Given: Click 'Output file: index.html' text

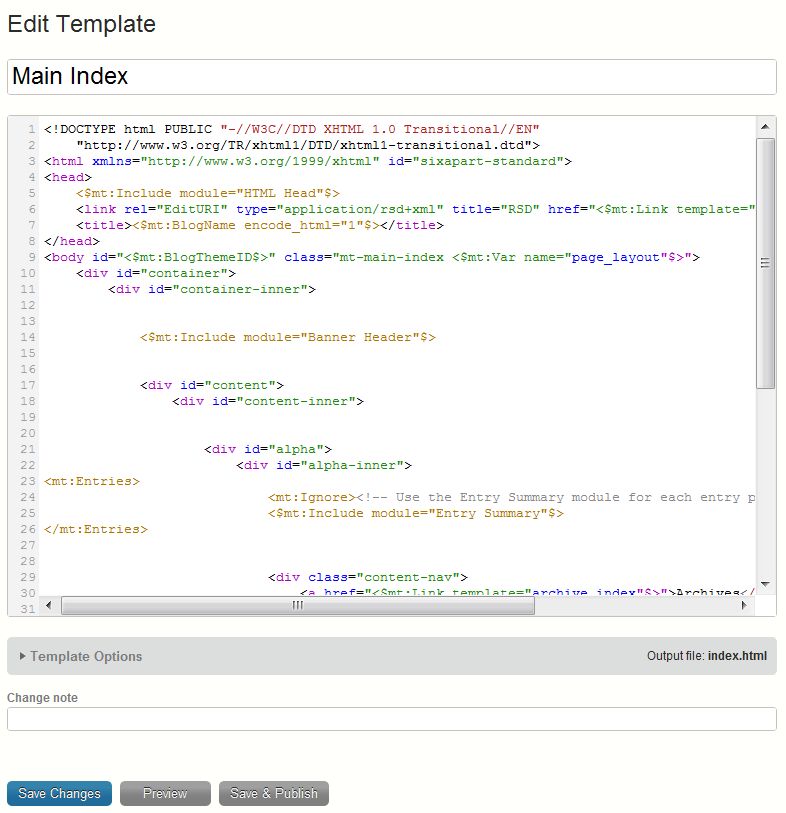Looking at the screenshot, I should pyautogui.click(x=707, y=656).
